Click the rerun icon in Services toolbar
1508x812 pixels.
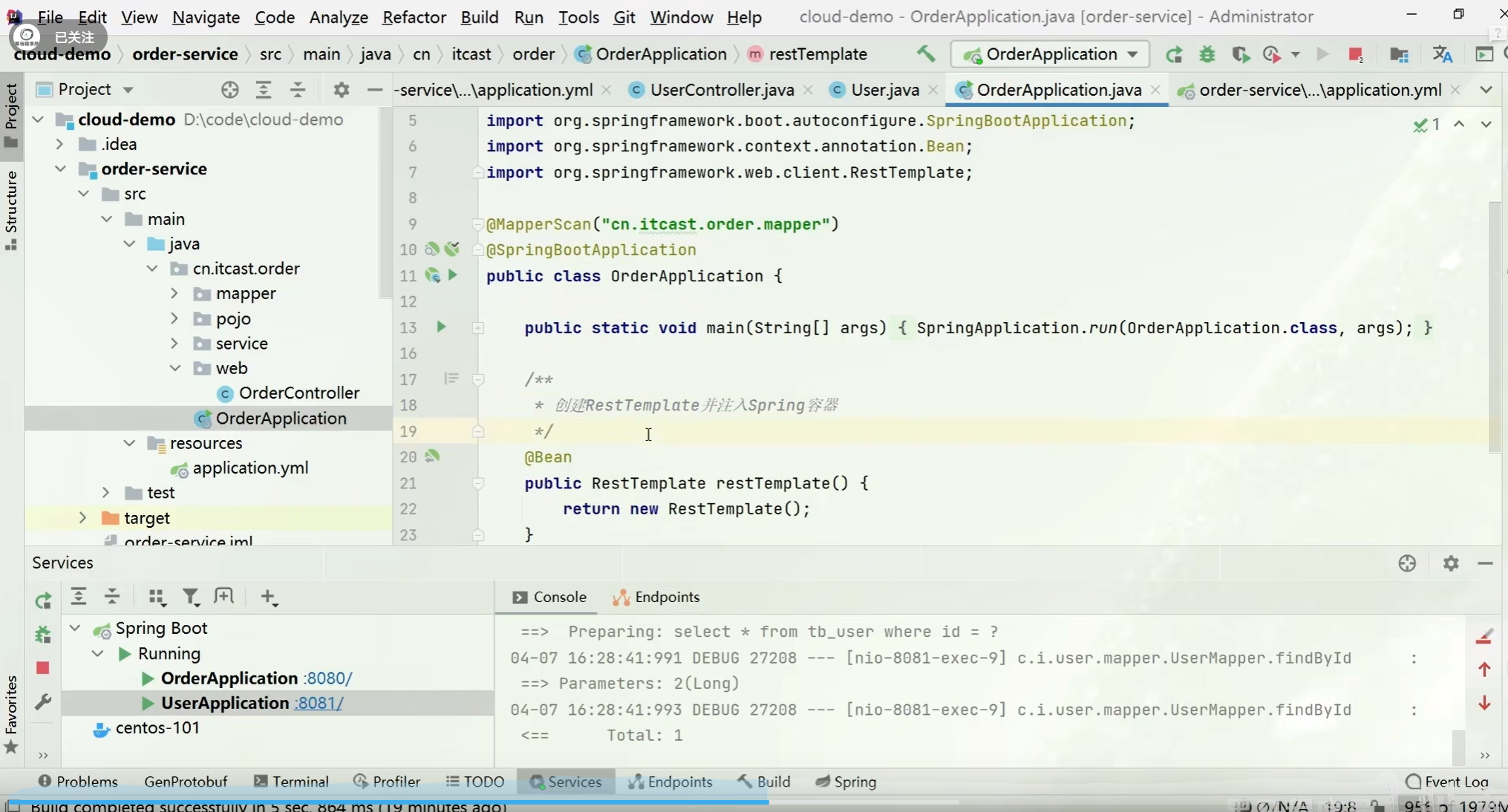43,600
